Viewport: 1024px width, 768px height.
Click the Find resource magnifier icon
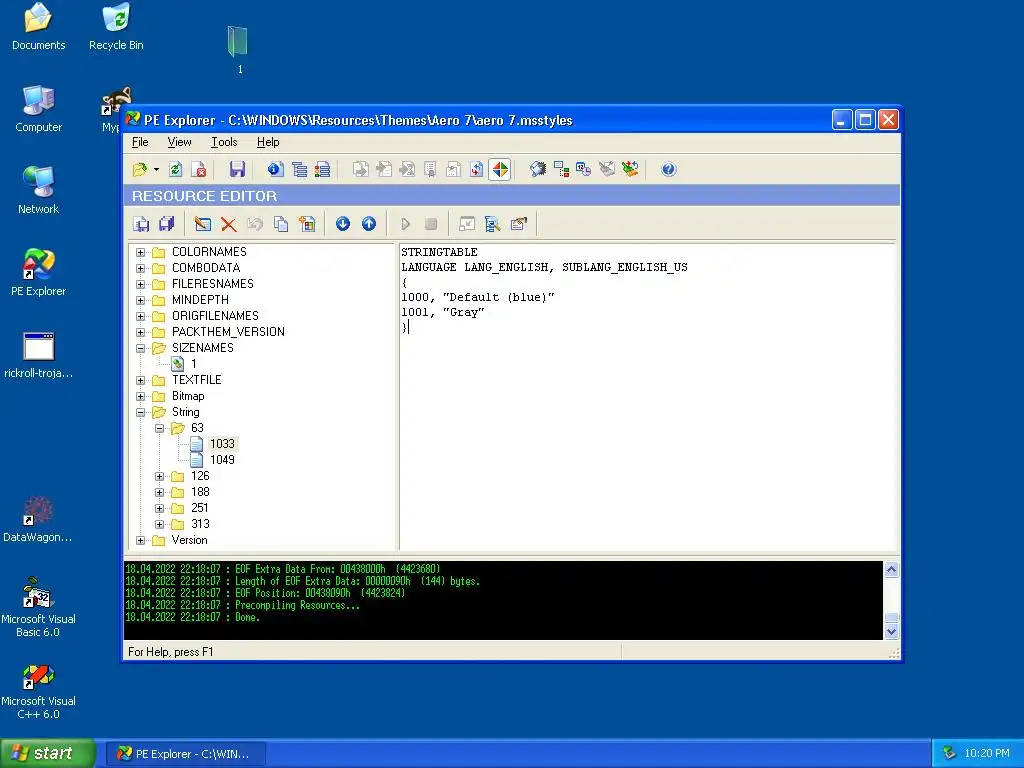point(492,224)
